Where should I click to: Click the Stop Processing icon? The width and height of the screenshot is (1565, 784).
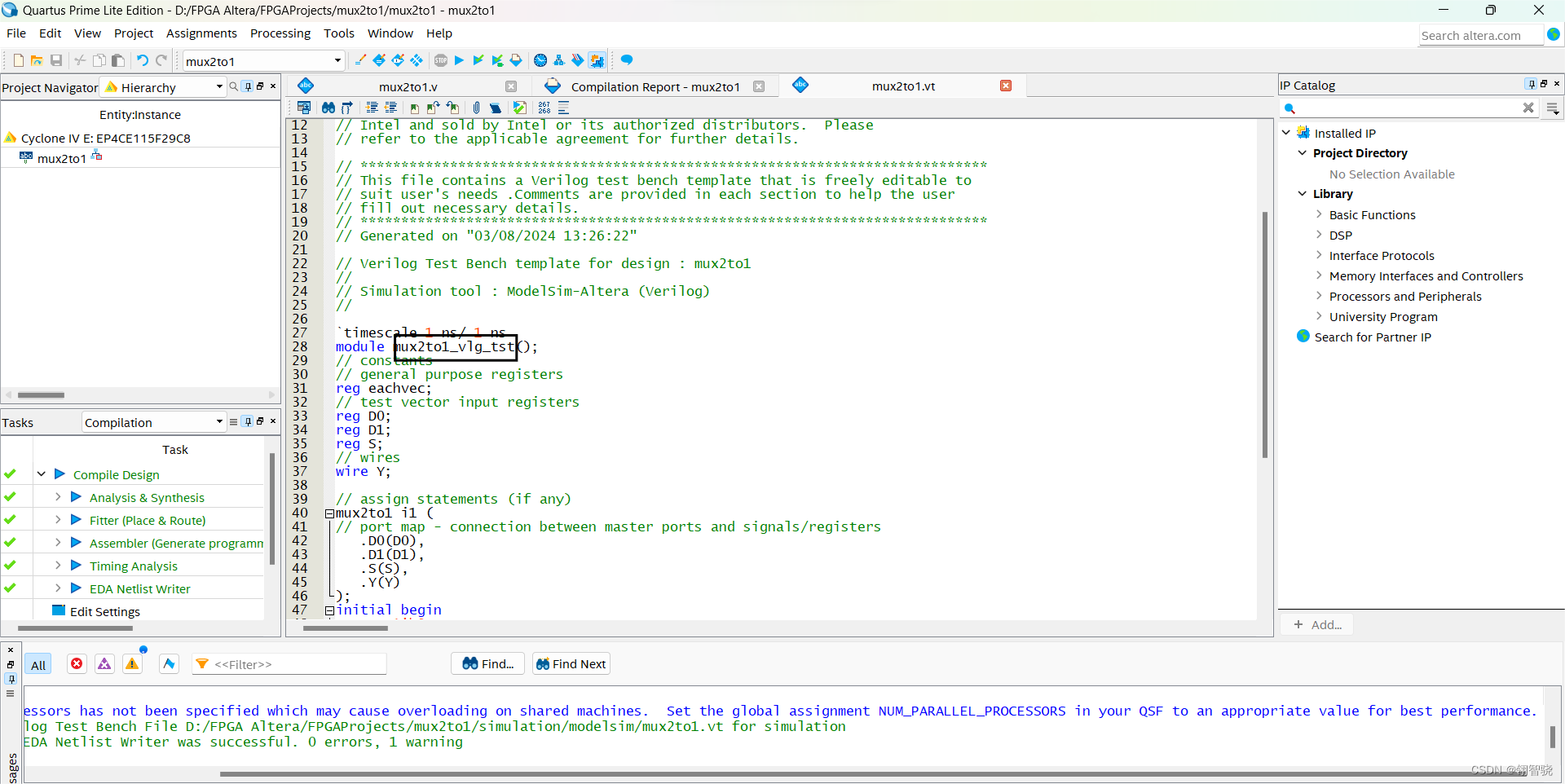click(441, 60)
